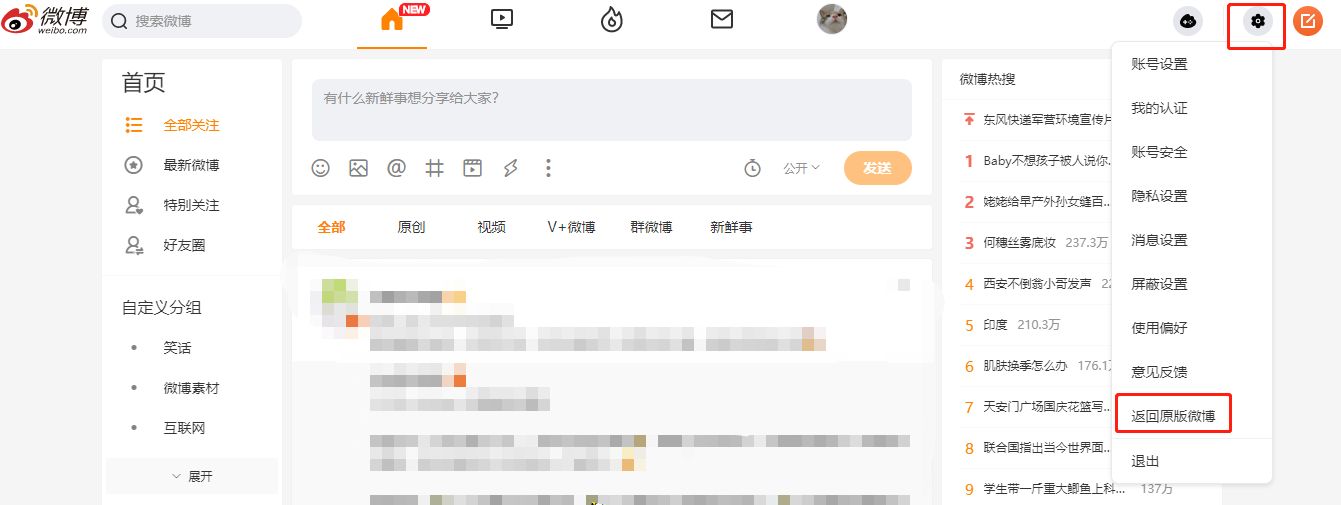
Task: Select 返回原版微博 from the settings menu
Action: [x=1173, y=415]
